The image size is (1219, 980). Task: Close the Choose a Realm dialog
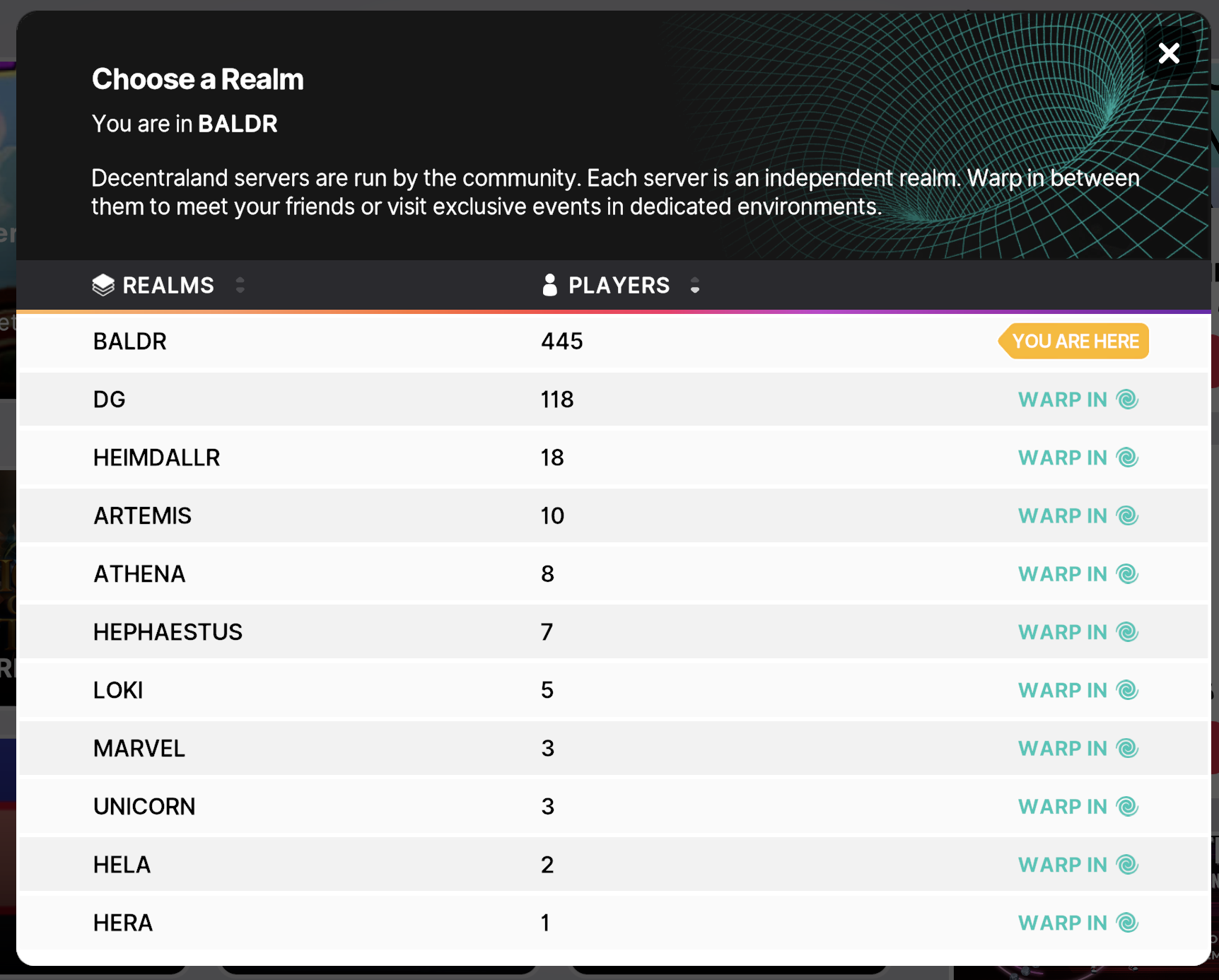point(1169,53)
